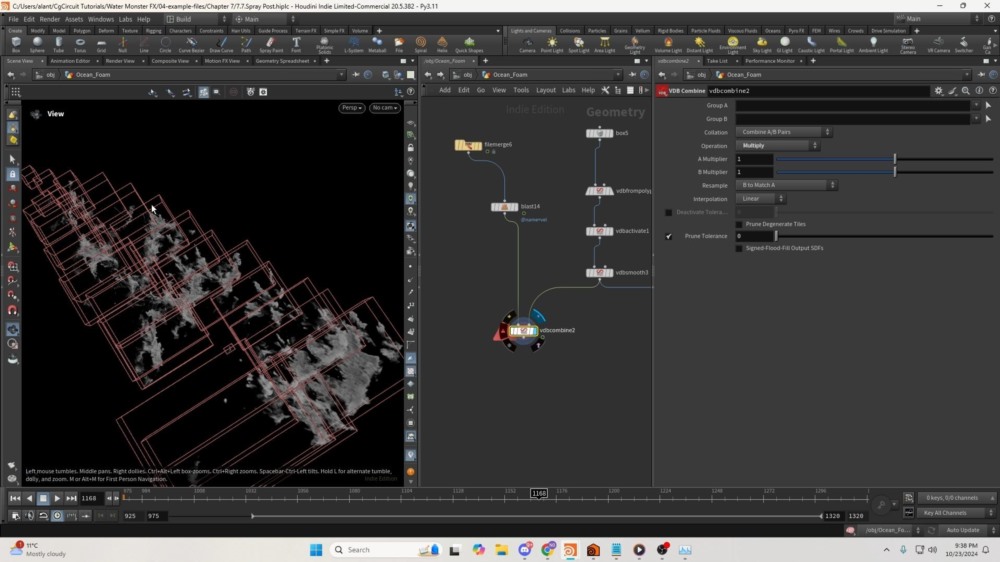Screen dimensions: 1000x562
Task: Enable the Deactivate Tolerance checkbox
Action: click(668, 212)
